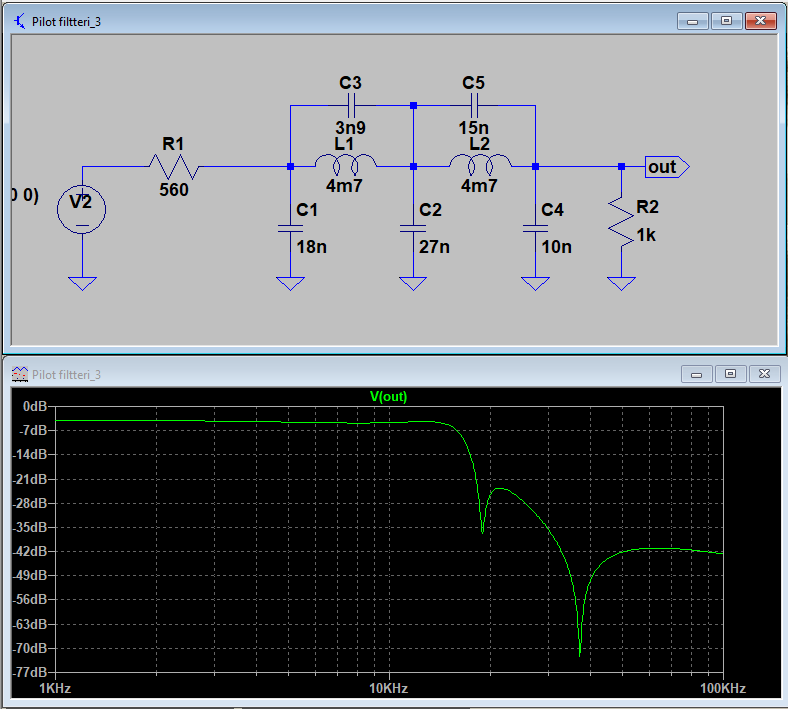Maximize the schematic window

tap(726, 20)
